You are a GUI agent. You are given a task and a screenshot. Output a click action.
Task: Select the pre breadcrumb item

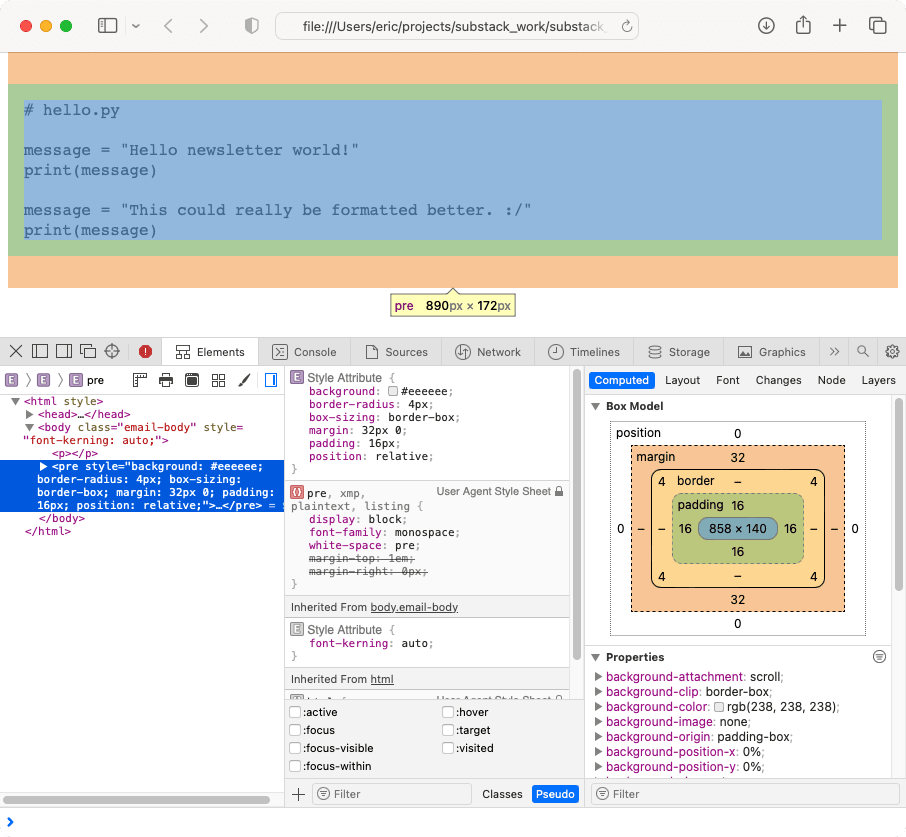[87, 380]
